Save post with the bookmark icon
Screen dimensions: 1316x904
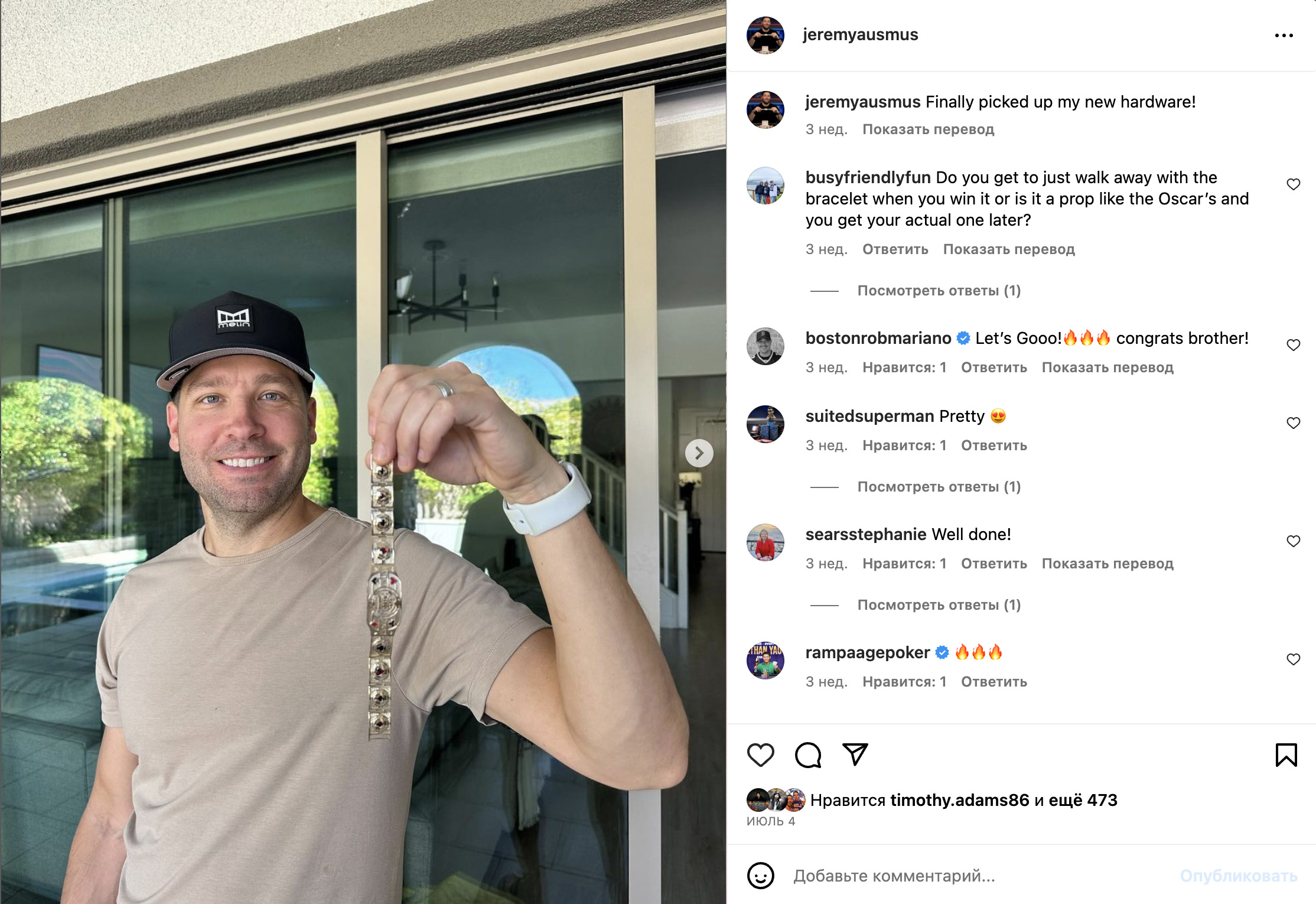pos(1286,755)
